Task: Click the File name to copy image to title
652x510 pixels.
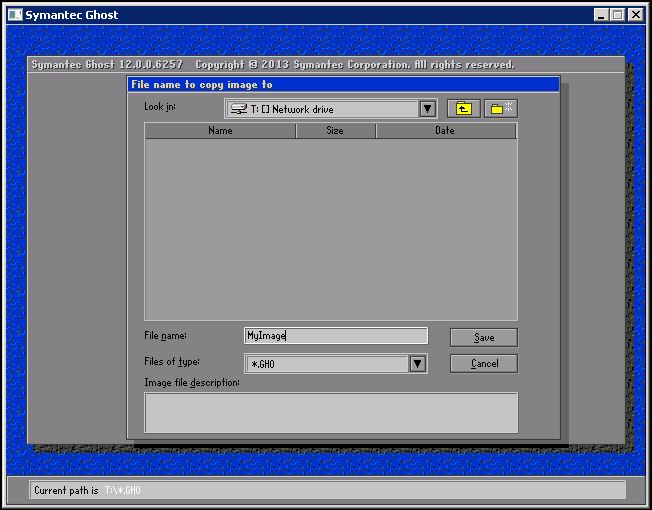Action: [202, 85]
